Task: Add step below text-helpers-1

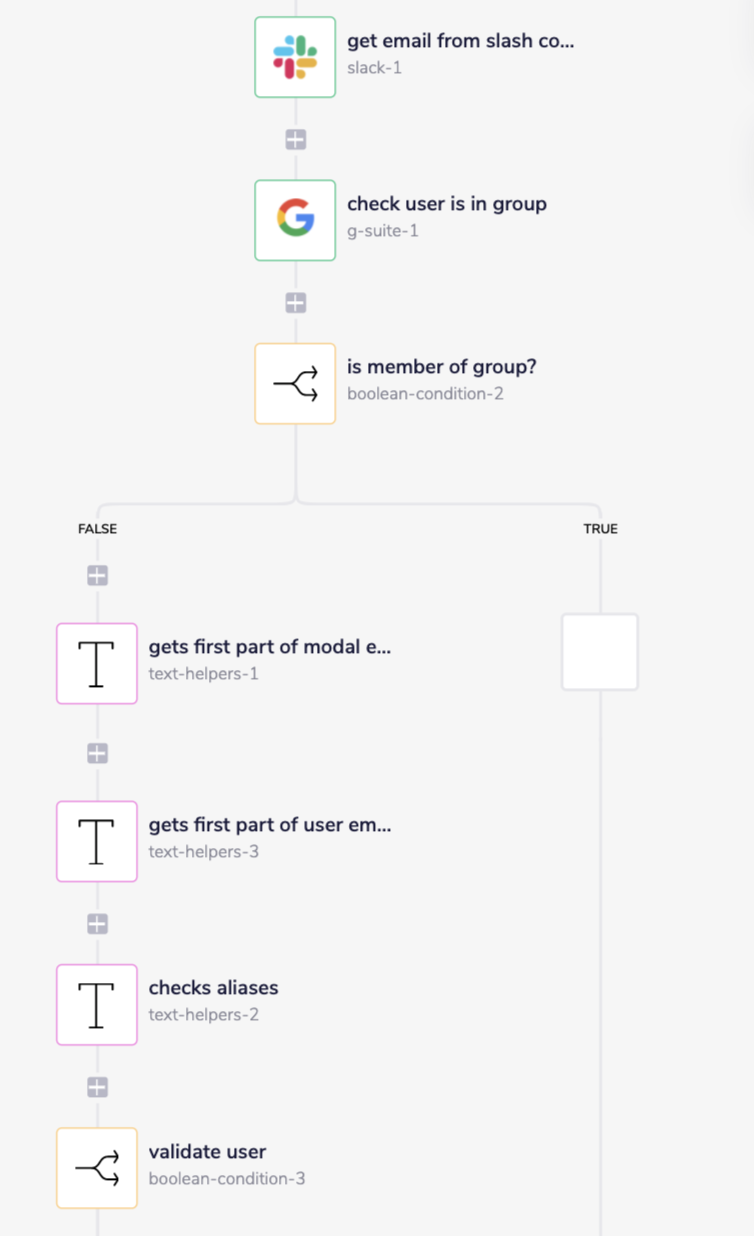Action: (x=97, y=753)
